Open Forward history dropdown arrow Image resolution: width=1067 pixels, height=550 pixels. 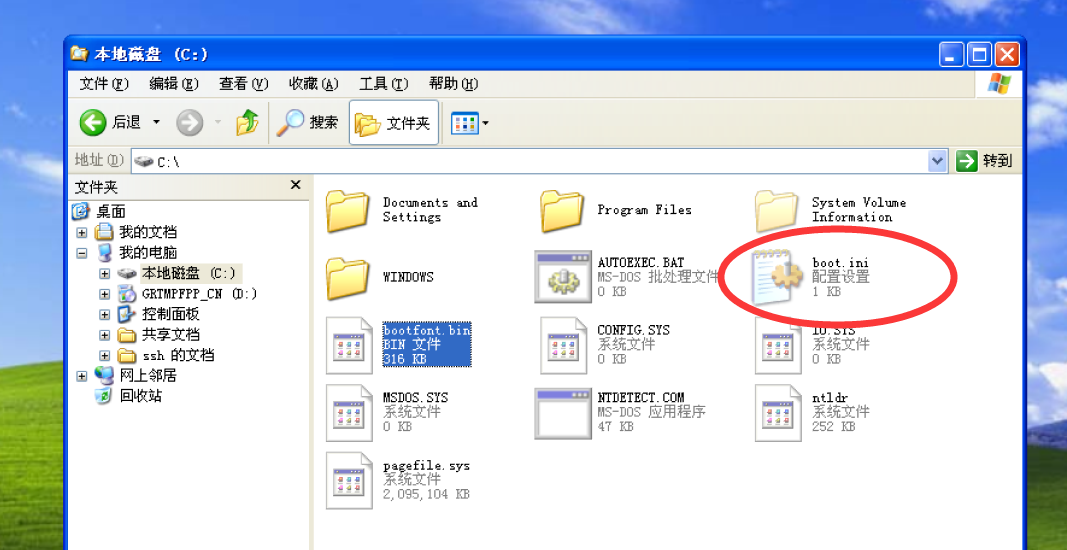(218, 123)
